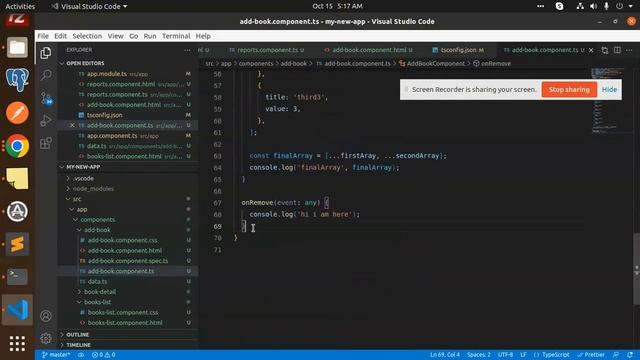Close the add-book.component.ts editor tab
This screenshot has height=360, width=640.
[591, 50]
